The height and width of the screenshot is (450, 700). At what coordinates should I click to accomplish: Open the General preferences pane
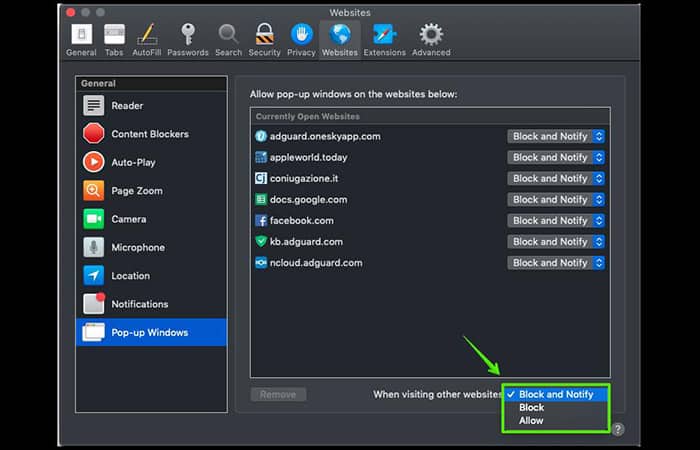tap(81, 40)
